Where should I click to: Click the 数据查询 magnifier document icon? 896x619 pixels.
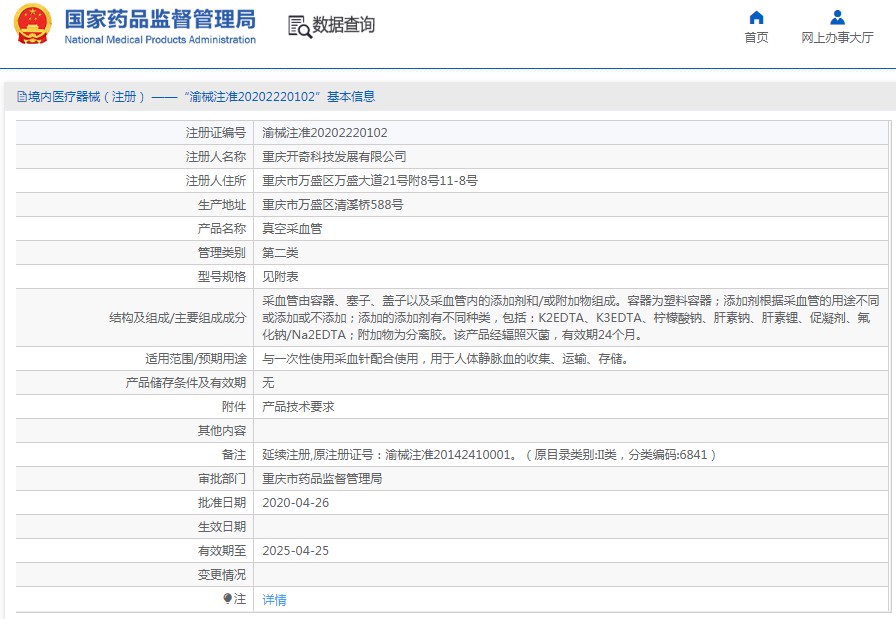[x=299, y=26]
